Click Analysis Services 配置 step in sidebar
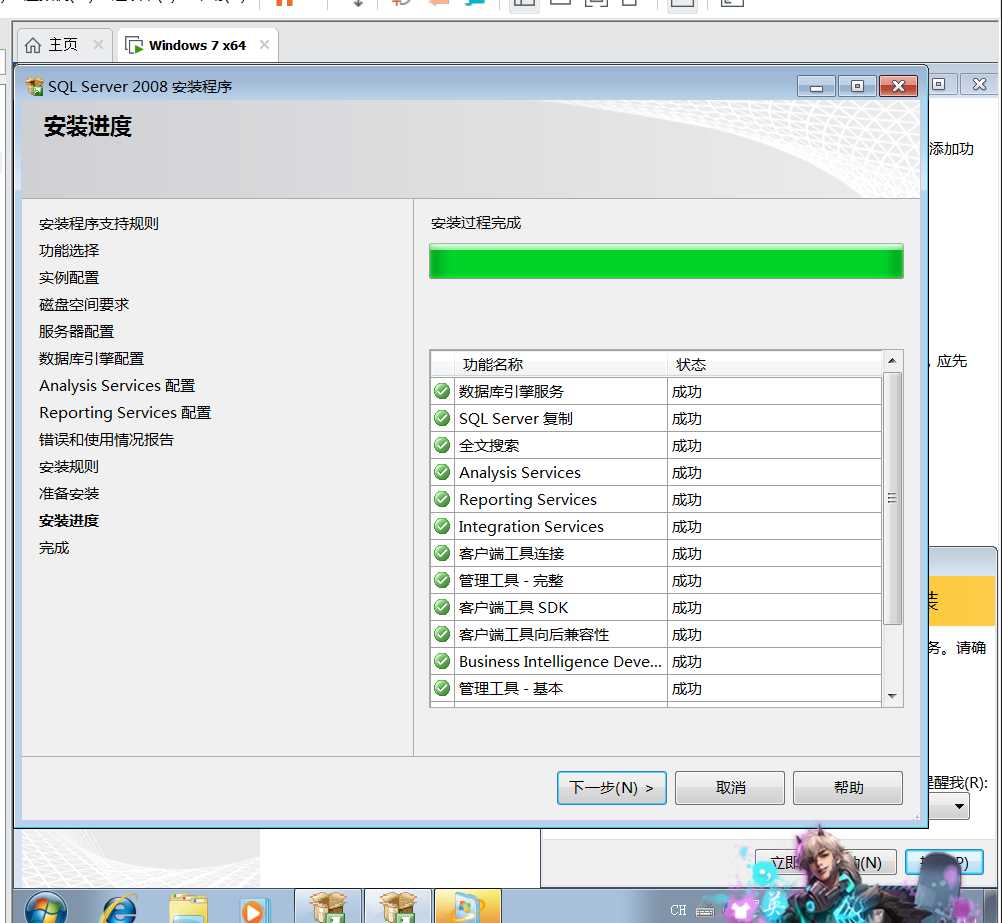Screen dimensions: 1002x923 [117, 385]
